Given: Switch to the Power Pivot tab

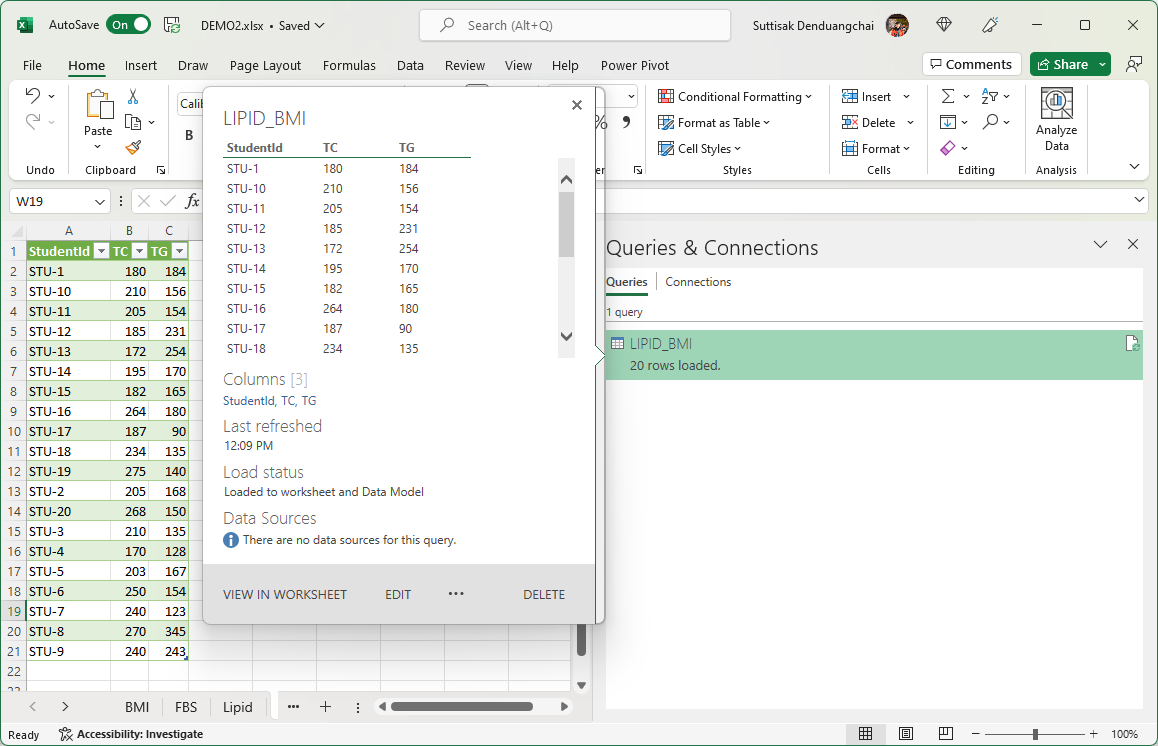Looking at the screenshot, I should [634, 65].
